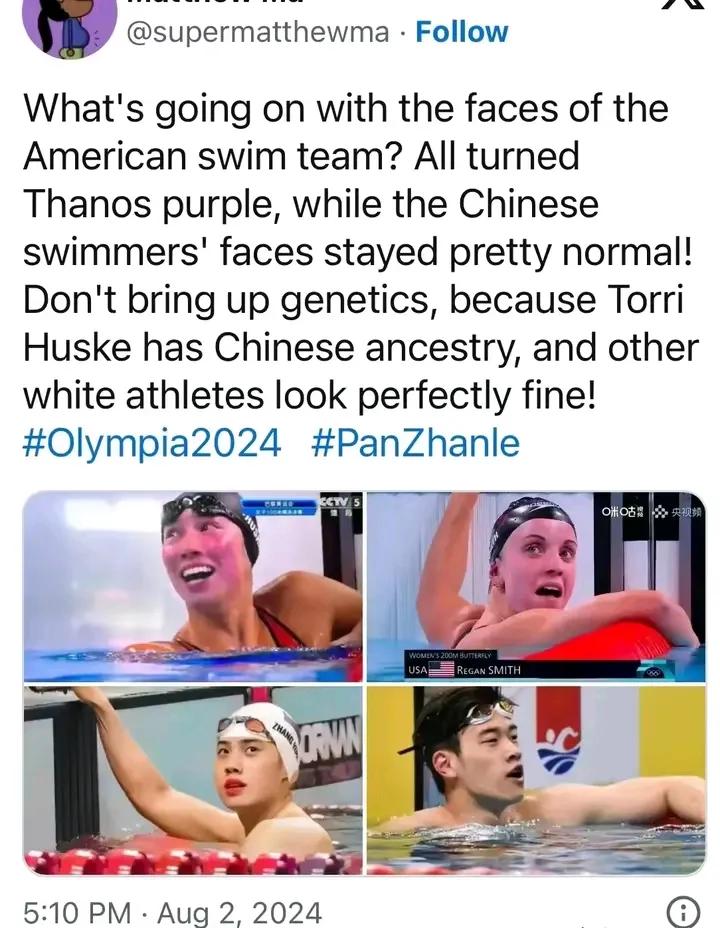Click the Olympic rings logo in Smith photo
Screen dimensions: 720x928
click(651, 672)
